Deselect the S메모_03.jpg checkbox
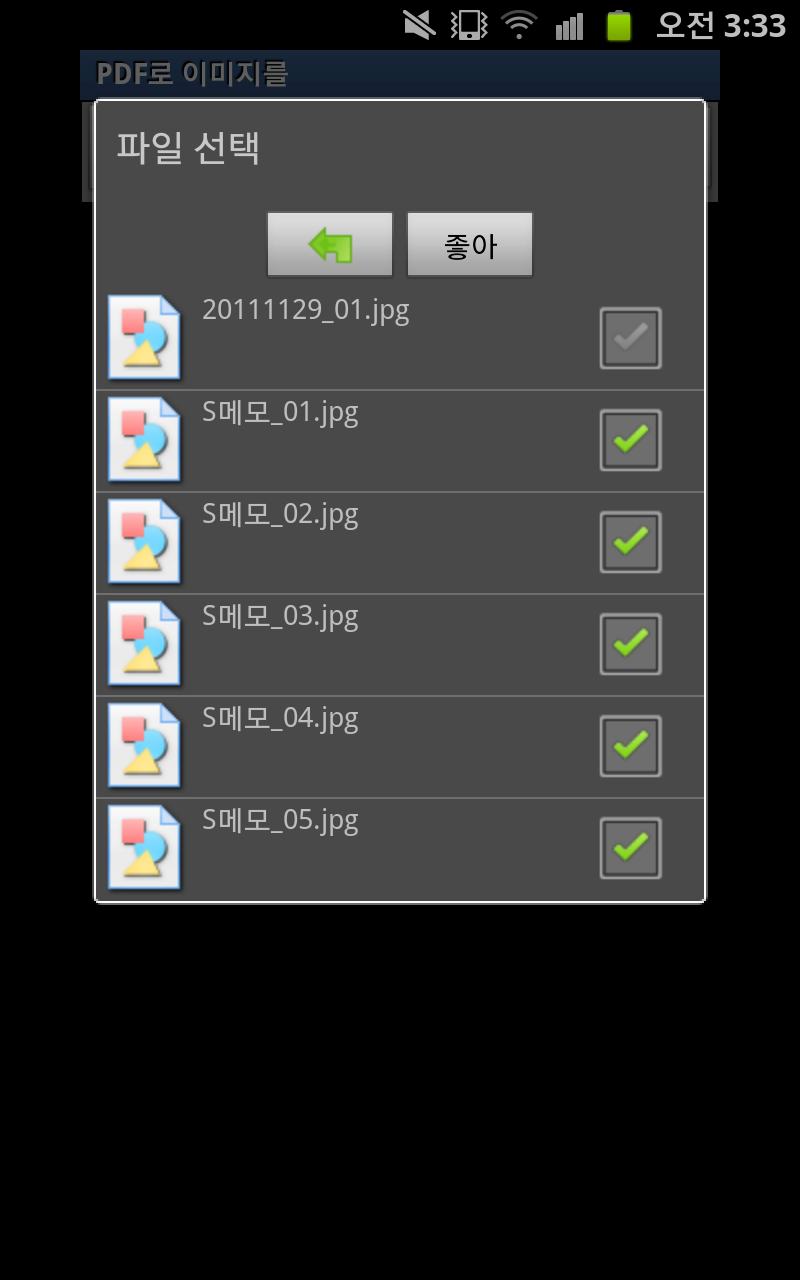This screenshot has width=800, height=1280. click(630, 644)
